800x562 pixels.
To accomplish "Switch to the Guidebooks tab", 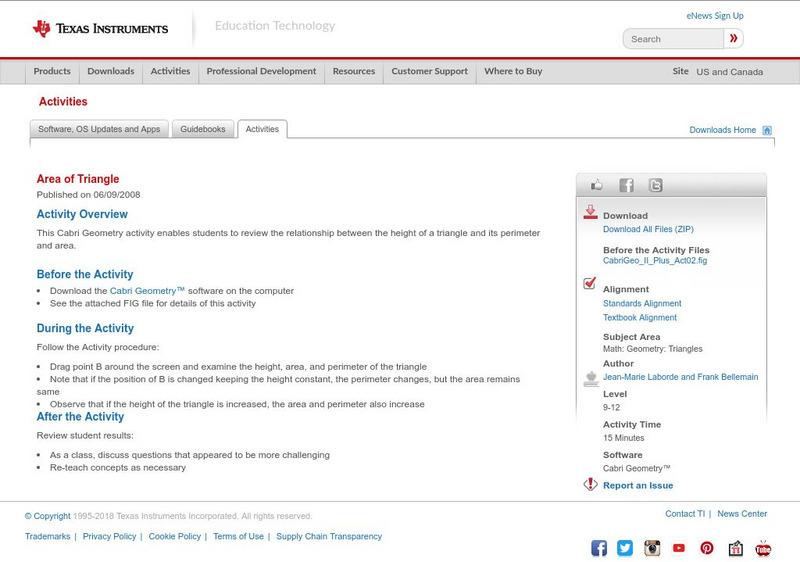I will (203, 129).
